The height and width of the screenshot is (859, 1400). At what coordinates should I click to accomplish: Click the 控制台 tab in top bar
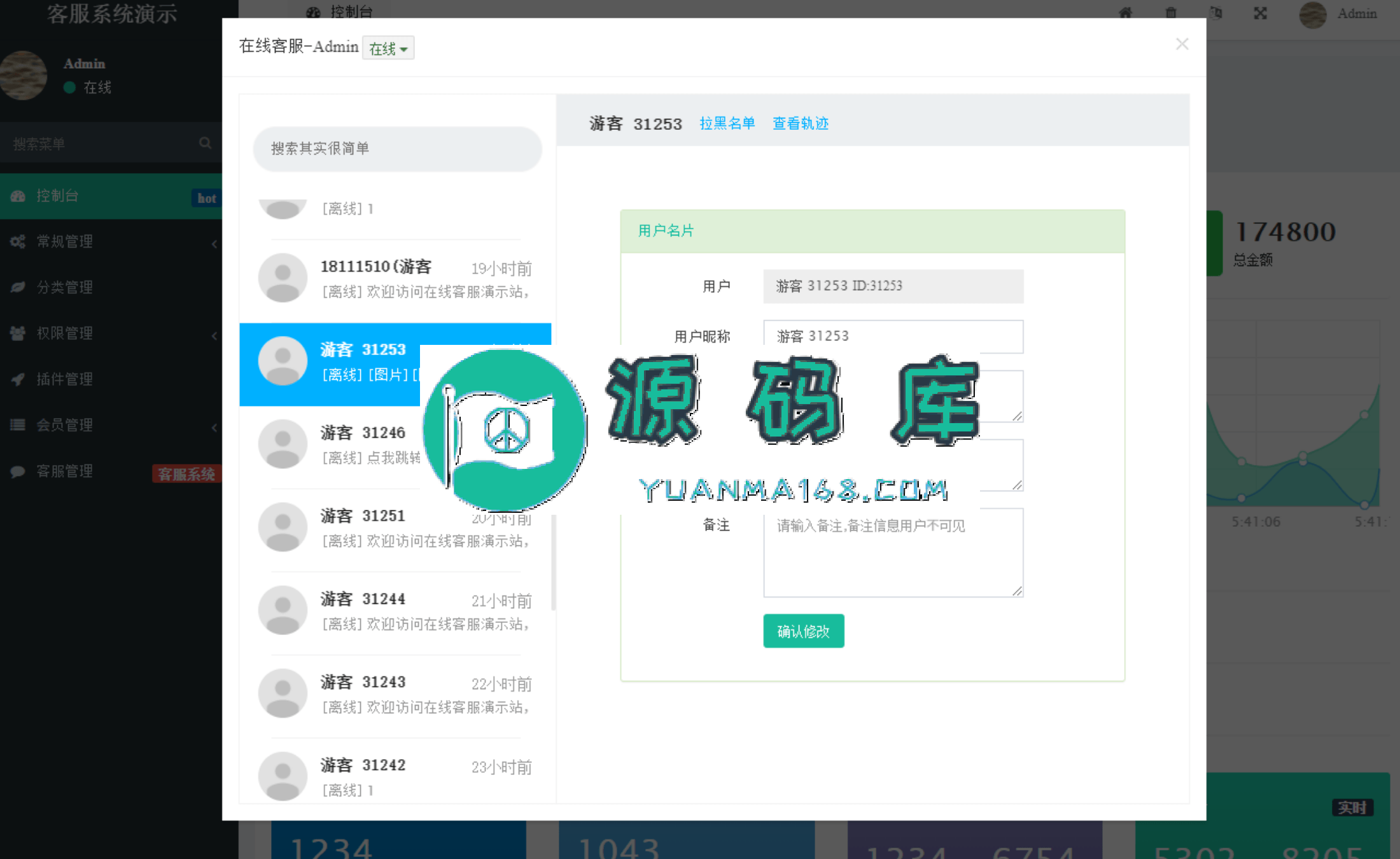coord(340,11)
